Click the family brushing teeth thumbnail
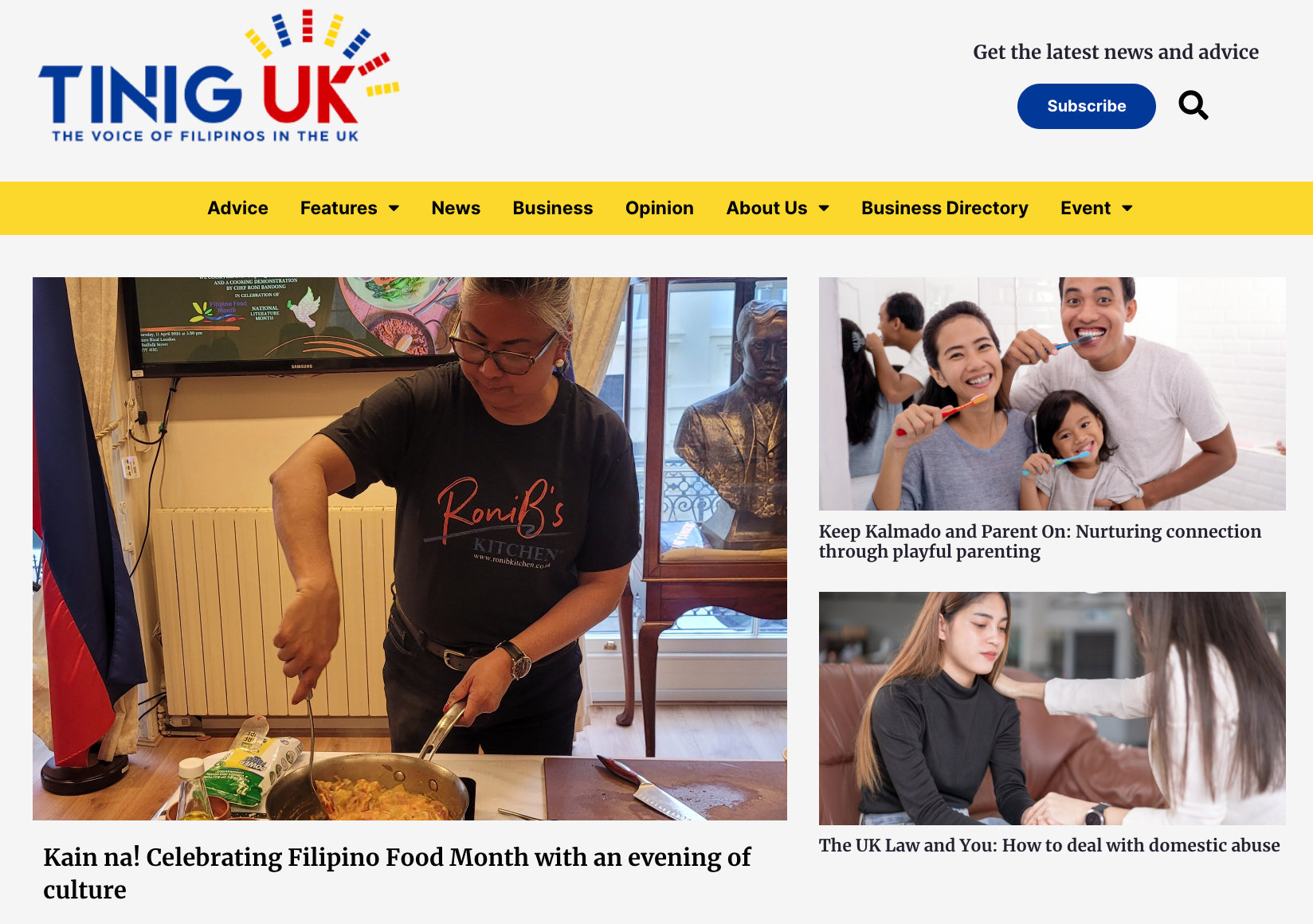The width and height of the screenshot is (1313, 924). [x=1052, y=393]
